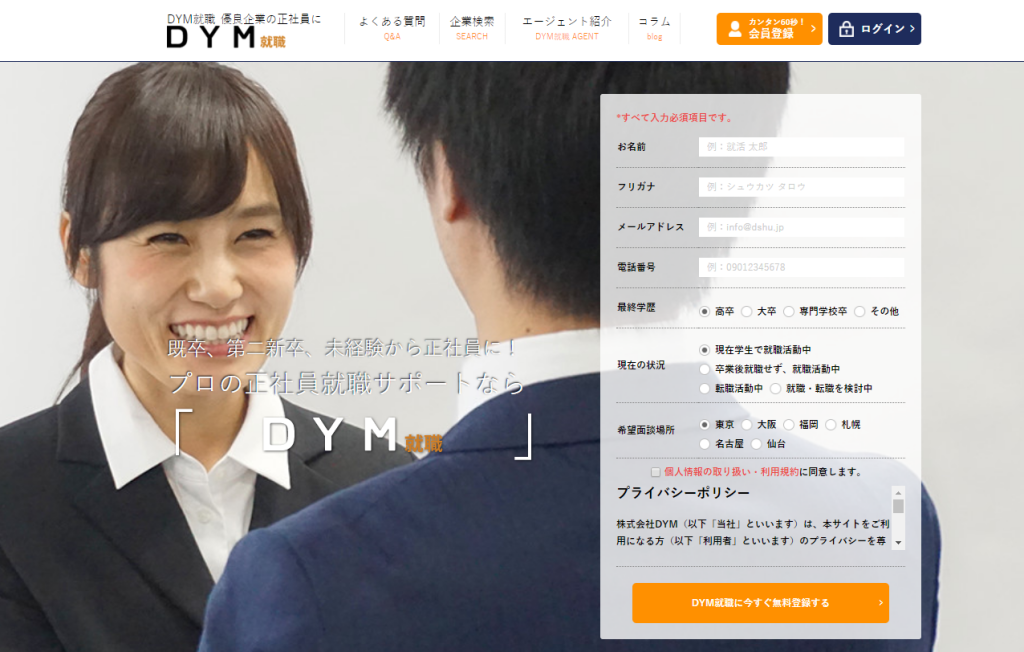Click the フリガナ input field
The height and width of the screenshot is (652, 1024).
[x=801, y=187]
